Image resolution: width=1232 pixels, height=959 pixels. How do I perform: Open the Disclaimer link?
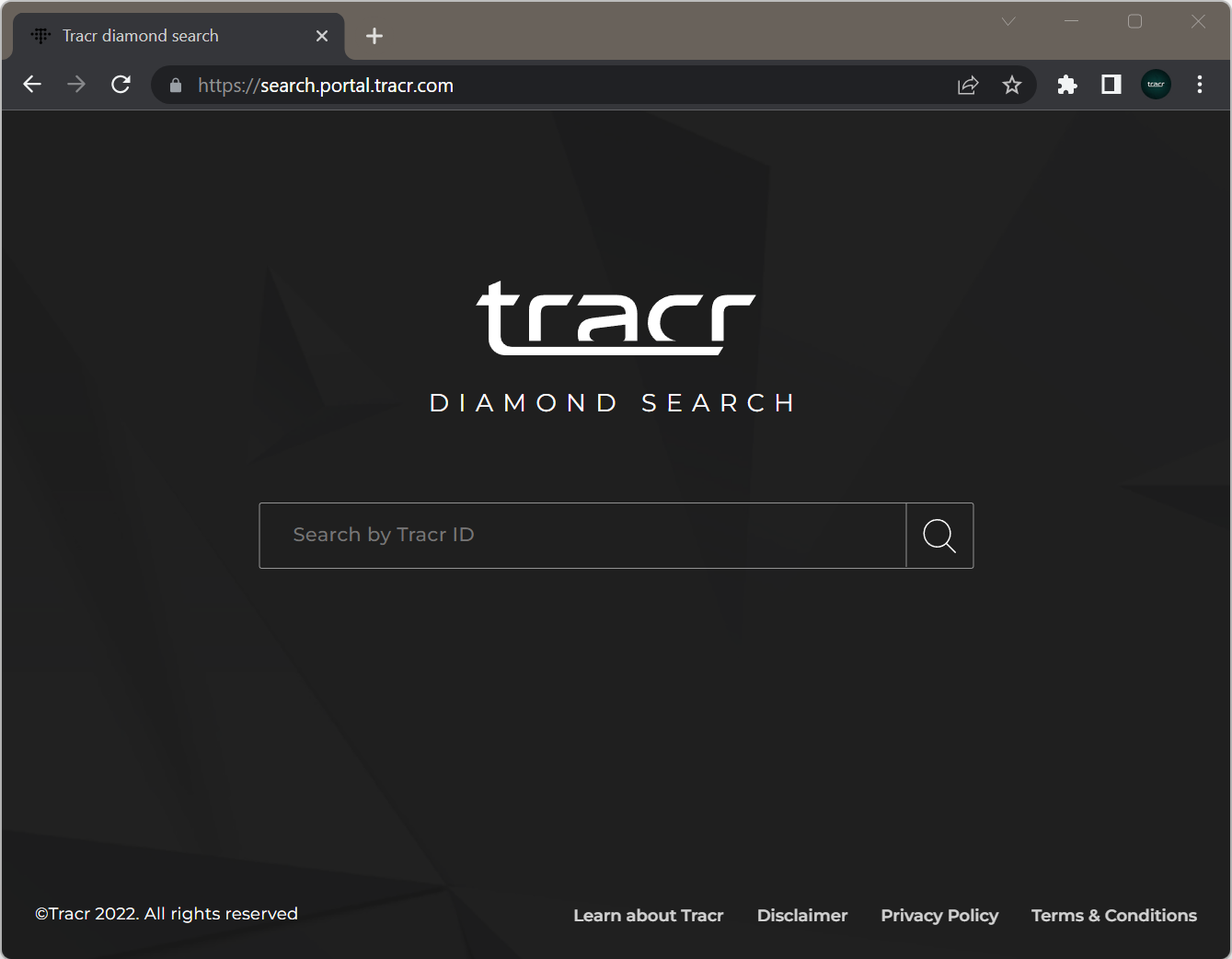tap(802, 916)
